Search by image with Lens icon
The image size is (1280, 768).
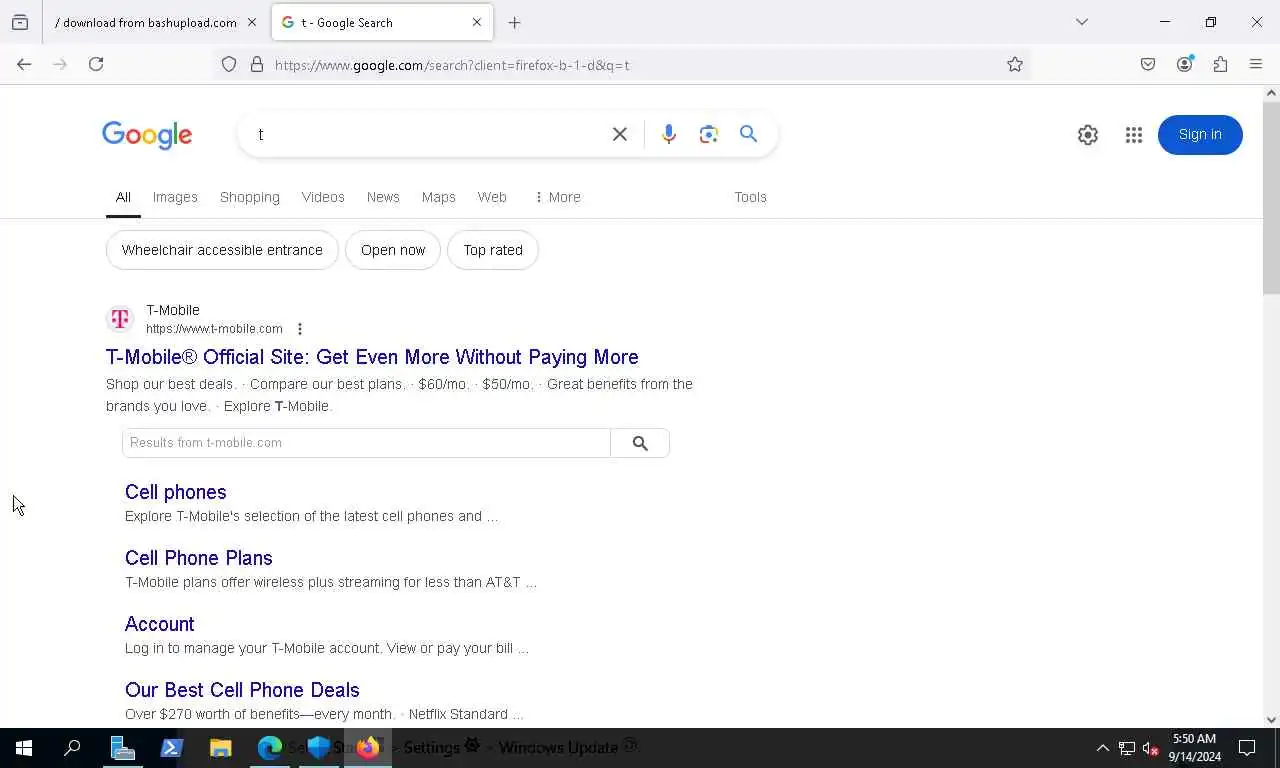(x=709, y=134)
